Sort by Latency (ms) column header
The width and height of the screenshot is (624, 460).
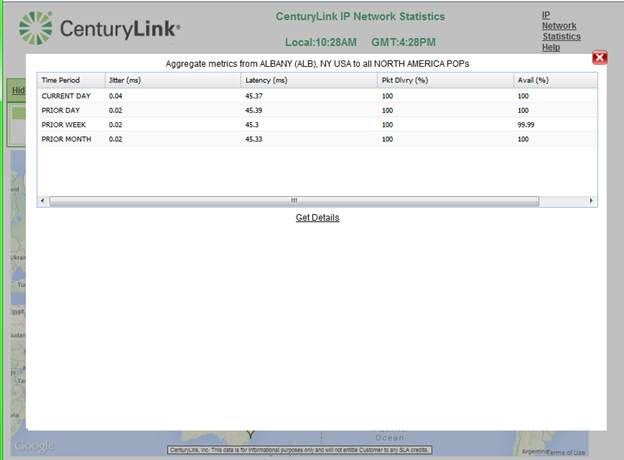(x=309, y=80)
